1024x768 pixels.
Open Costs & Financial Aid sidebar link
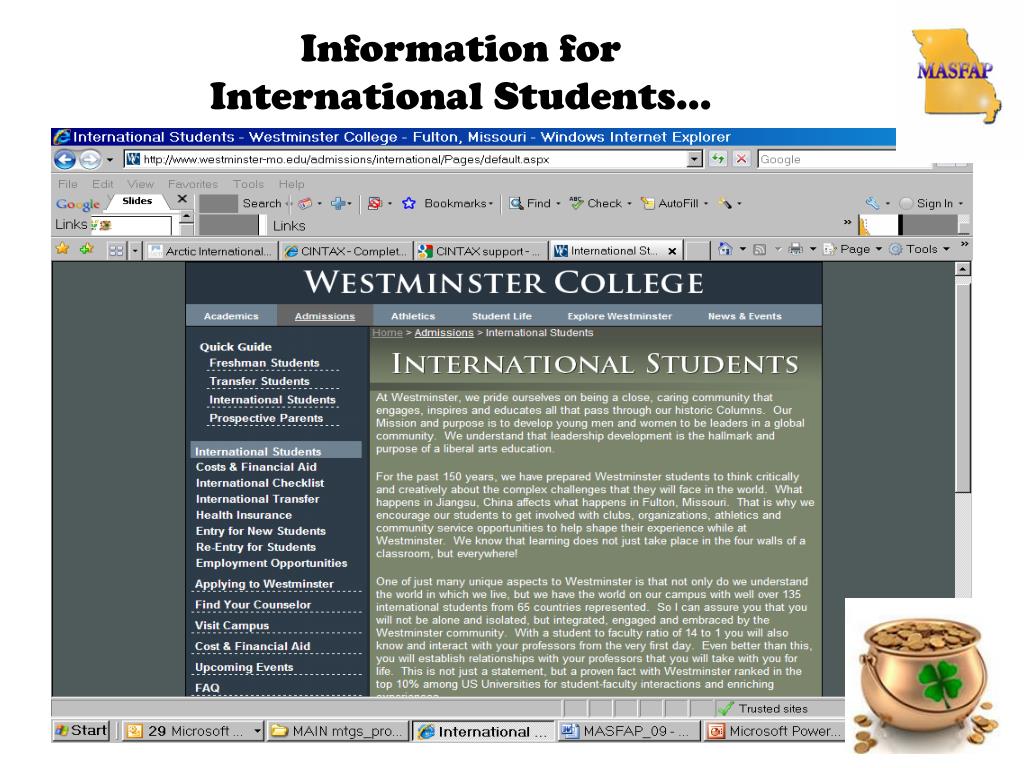pyautogui.click(x=256, y=467)
